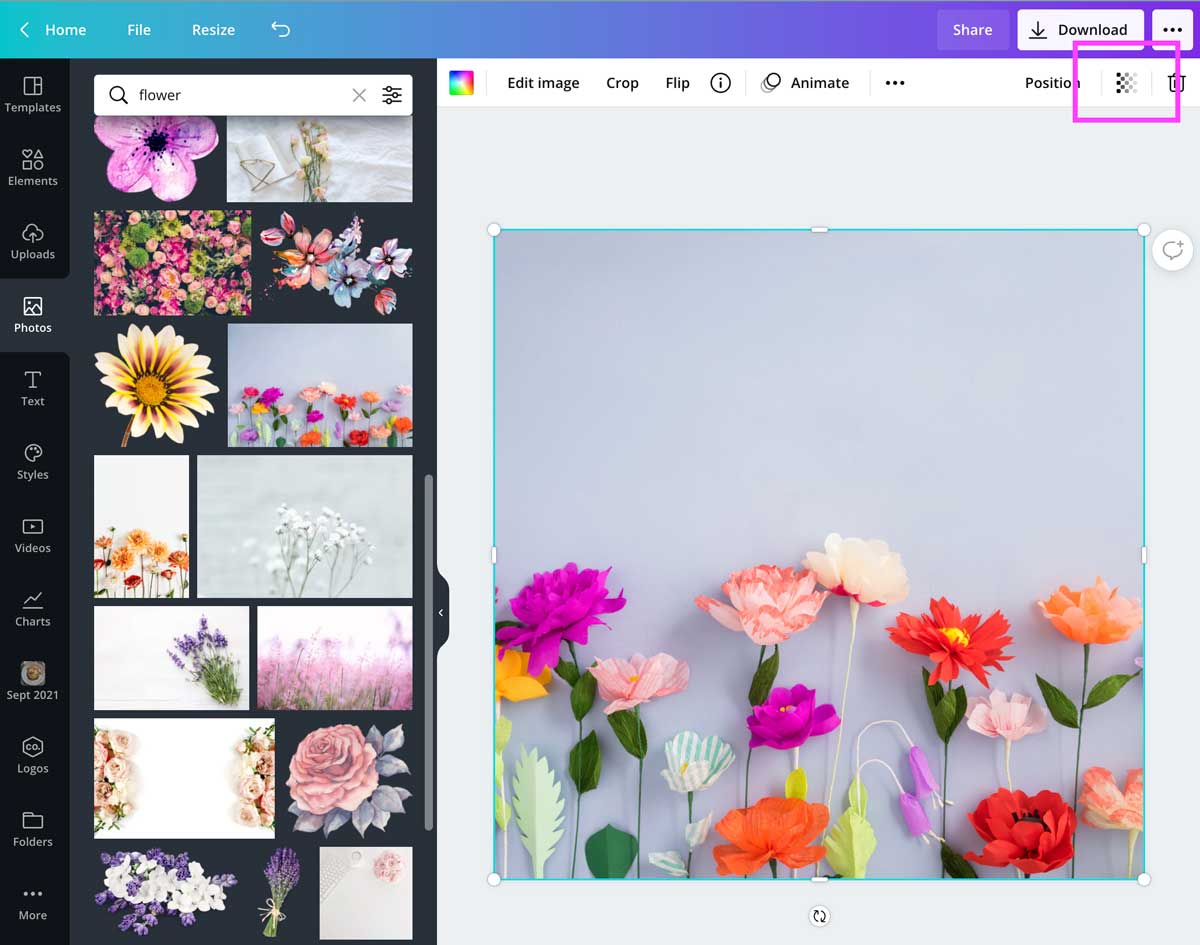Select the Elements sidebar icon
The height and width of the screenshot is (945, 1200).
point(33,165)
